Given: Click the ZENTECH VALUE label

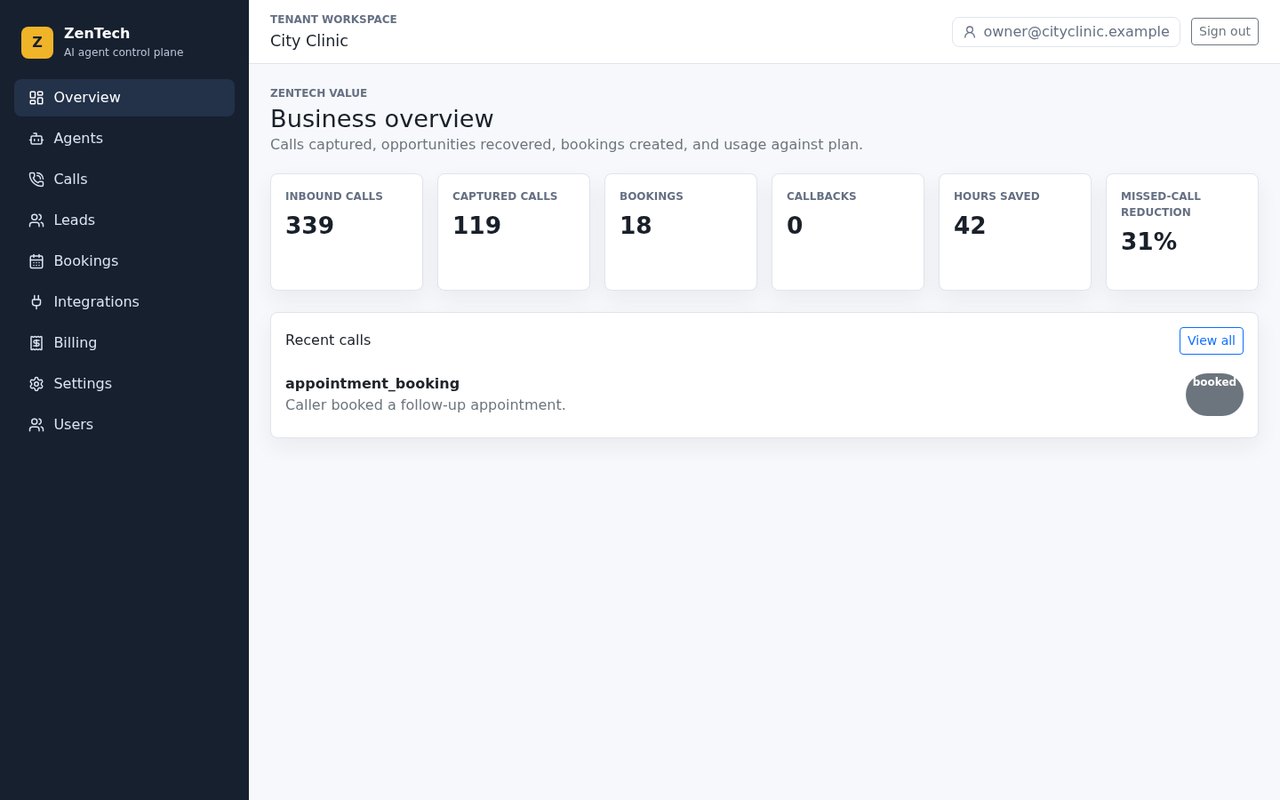Looking at the screenshot, I should coord(318,94).
